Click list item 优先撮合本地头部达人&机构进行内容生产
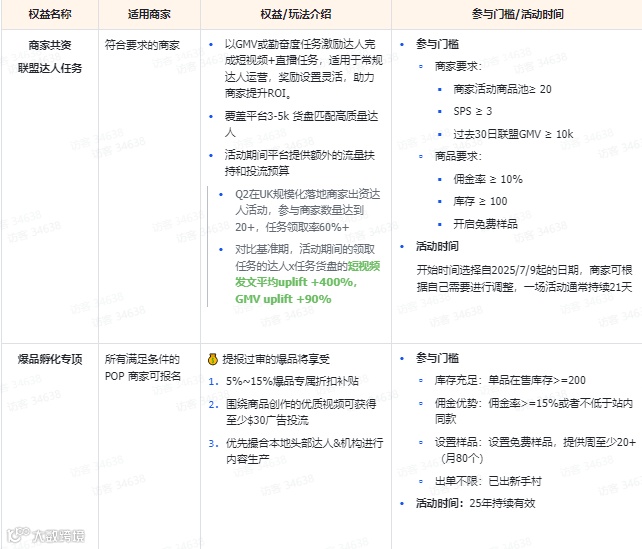 (x=305, y=451)
